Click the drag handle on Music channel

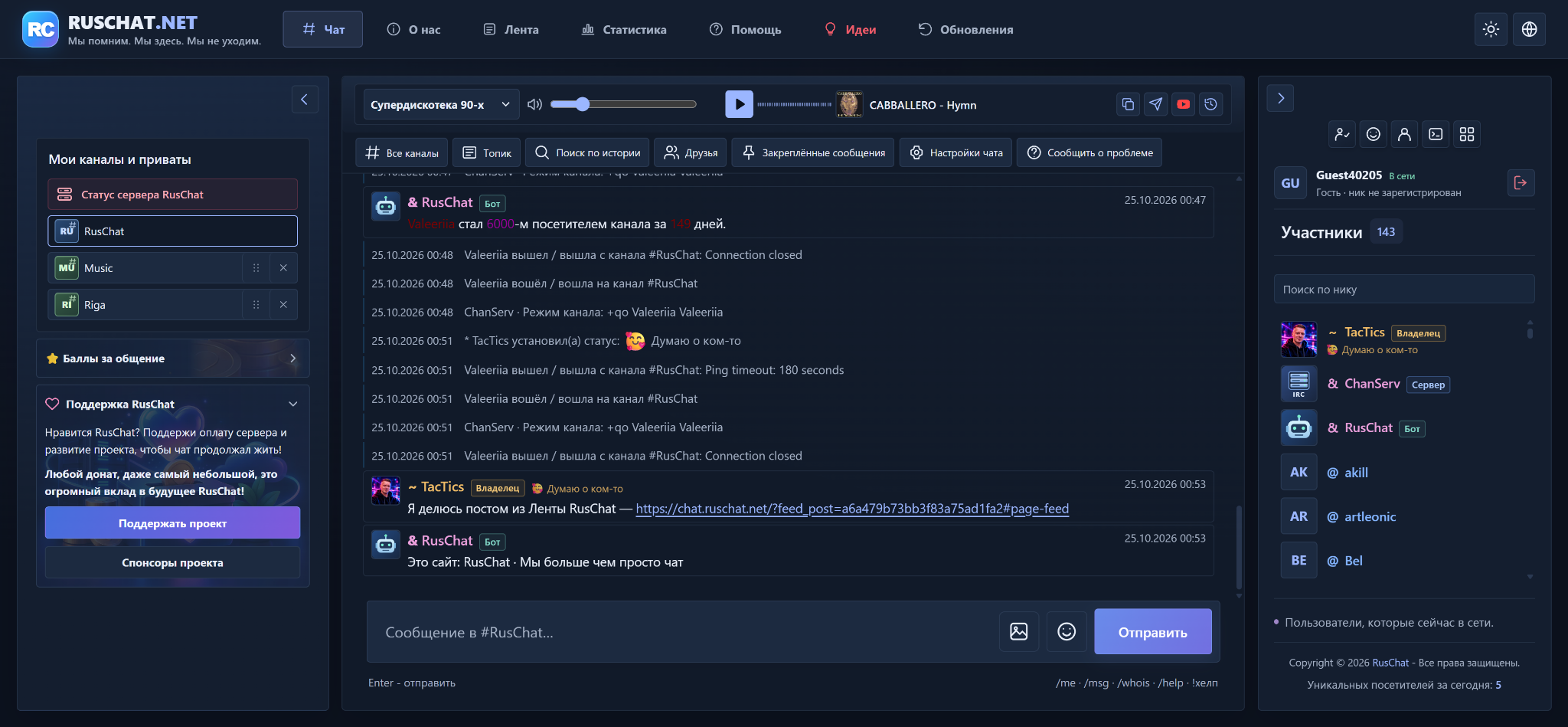click(x=256, y=268)
